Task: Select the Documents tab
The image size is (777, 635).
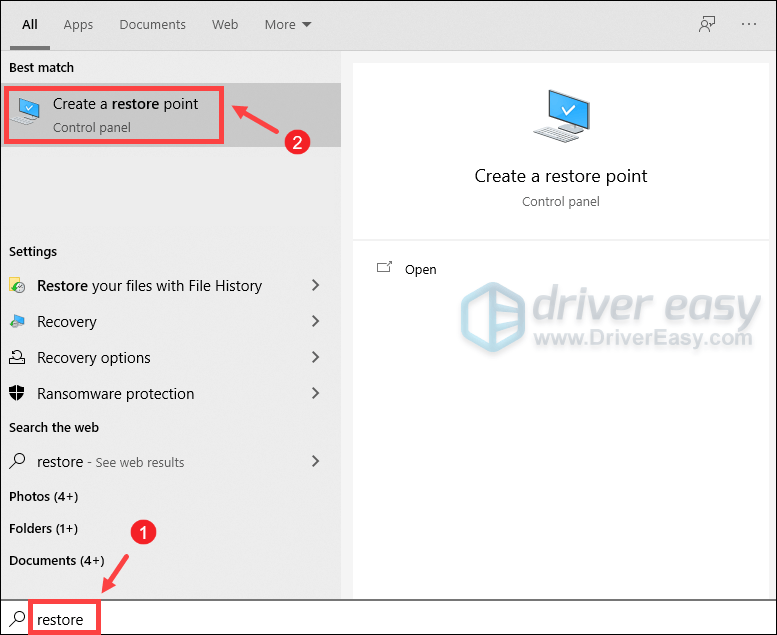Action: point(152,25)
